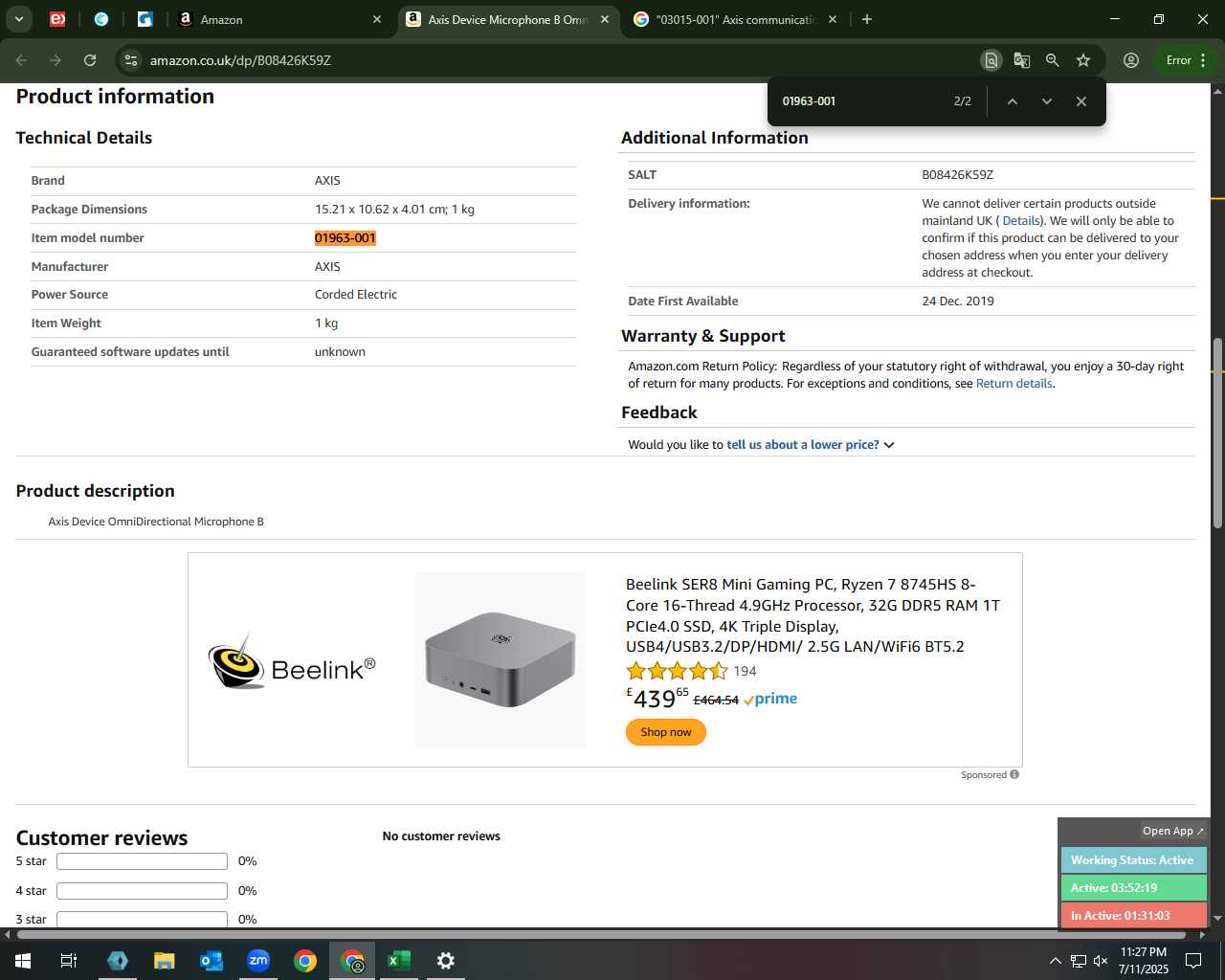The height and width of the screenshot is (980, 1225).
Task: Open a new browser tab
Action: (867, 19)
